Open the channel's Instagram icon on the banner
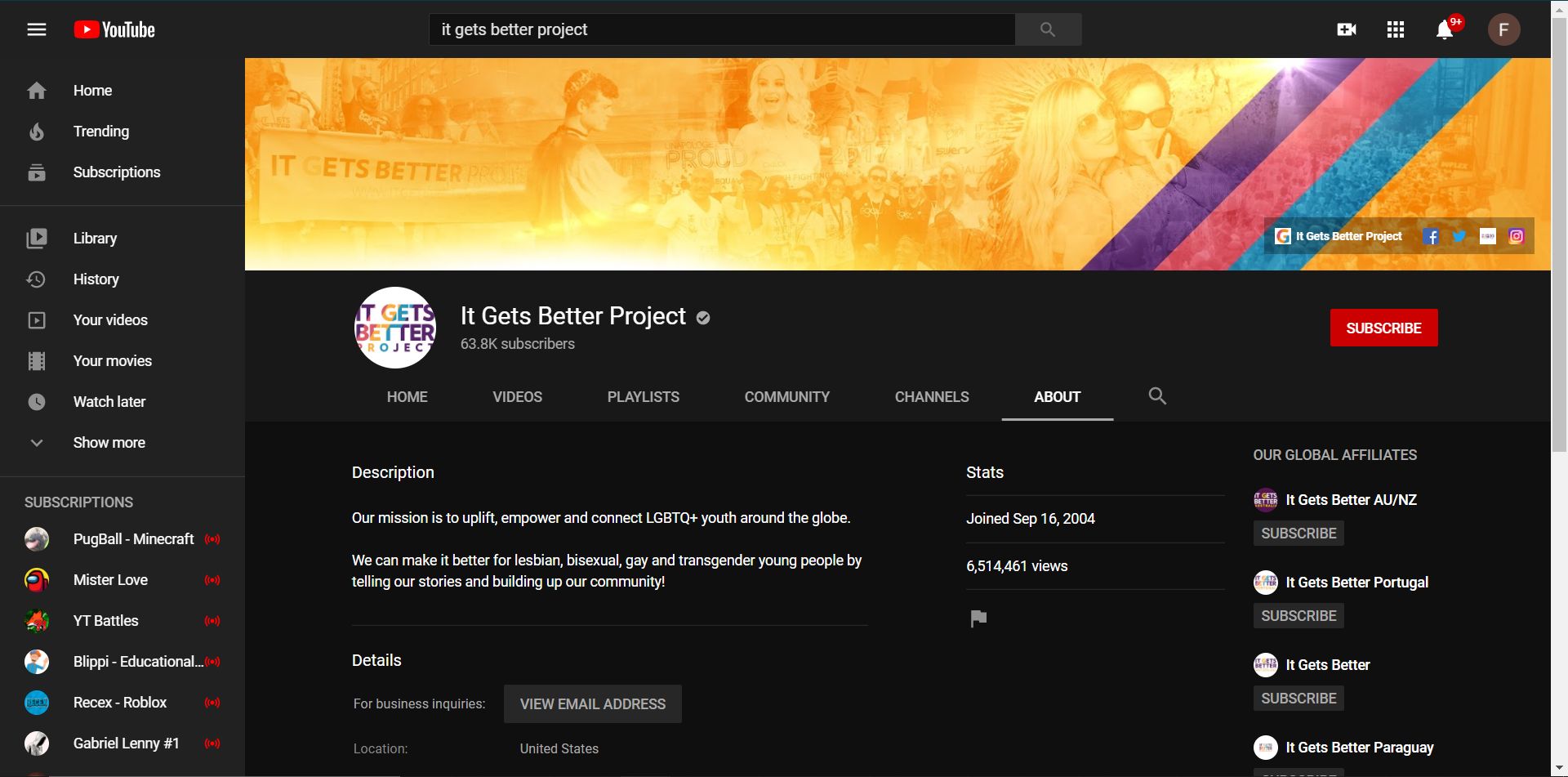 [x=1517, y=236]
